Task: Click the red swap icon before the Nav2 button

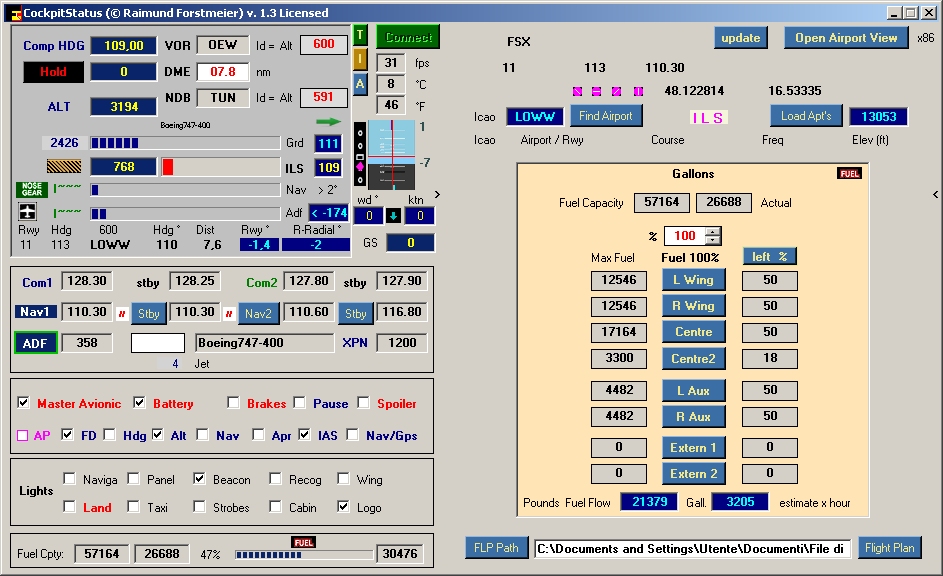Action: [x=229, y=313]
